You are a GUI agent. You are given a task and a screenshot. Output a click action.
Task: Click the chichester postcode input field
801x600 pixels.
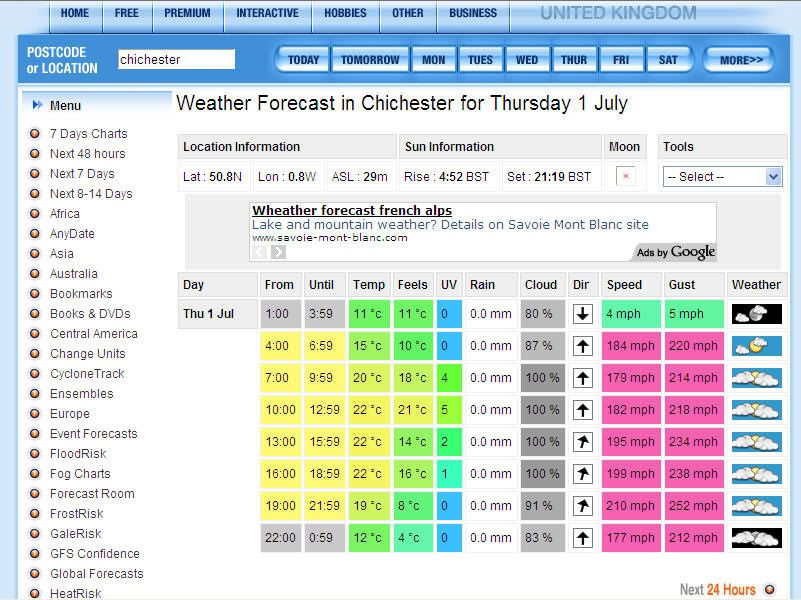click(175, 59)
